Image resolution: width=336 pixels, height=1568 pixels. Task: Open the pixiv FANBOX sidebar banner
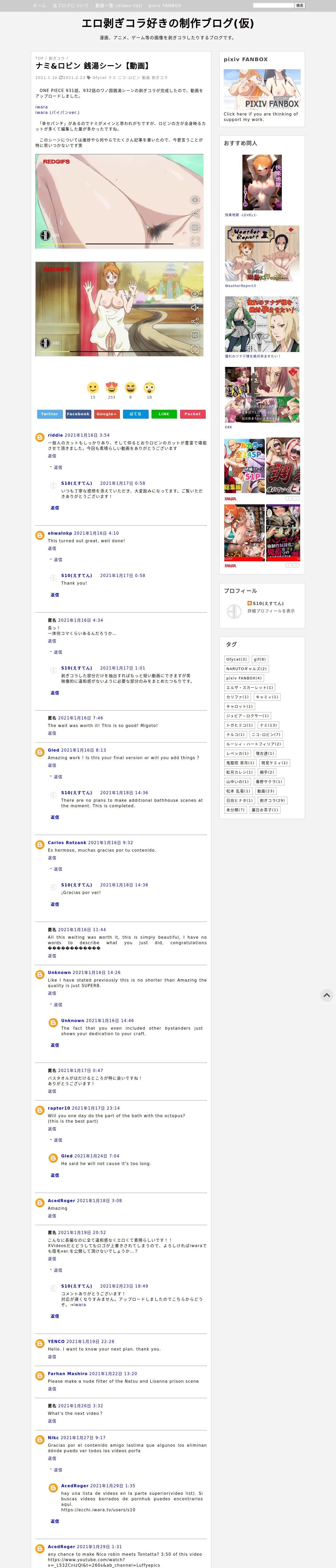(262, 89)
